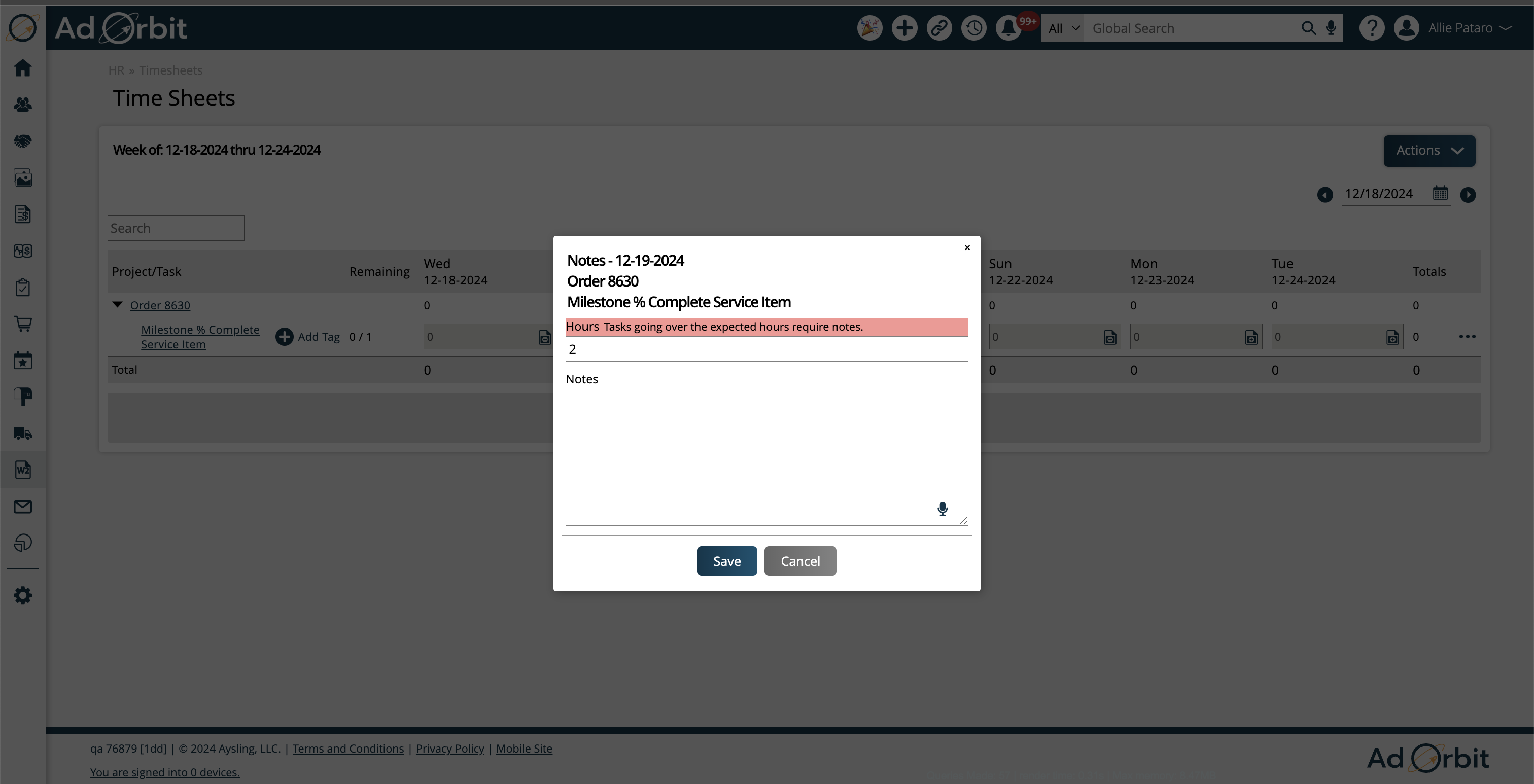Go to previous week arrow
This screenshot has width=1534, height=784.
(1324, 195)
